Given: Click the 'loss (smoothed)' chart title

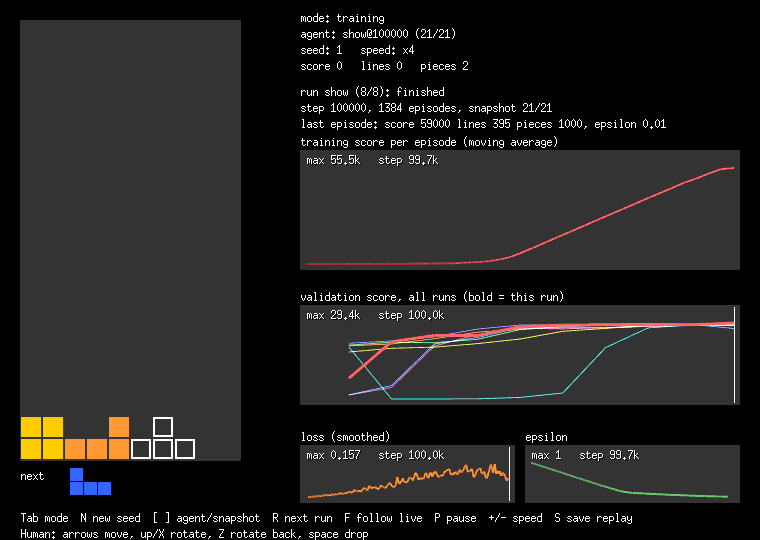Looking at the screenshot, I should [345, 437].
